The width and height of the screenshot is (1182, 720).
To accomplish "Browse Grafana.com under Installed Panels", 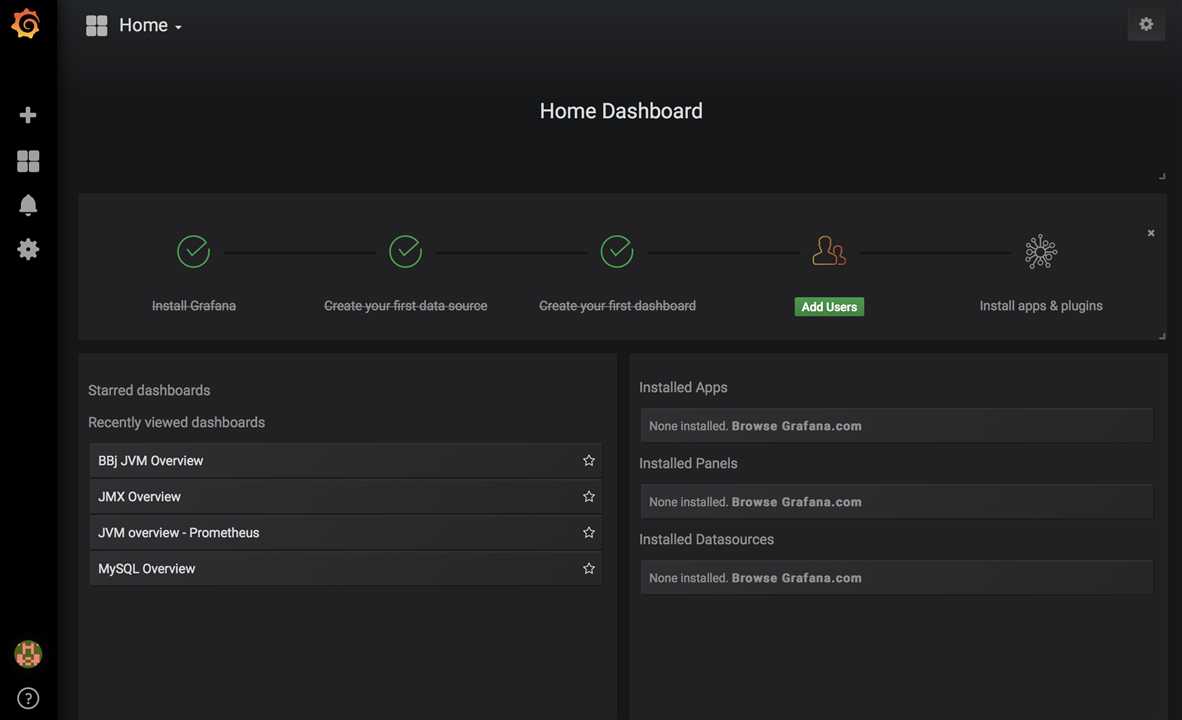I will [x=796, y=502].
